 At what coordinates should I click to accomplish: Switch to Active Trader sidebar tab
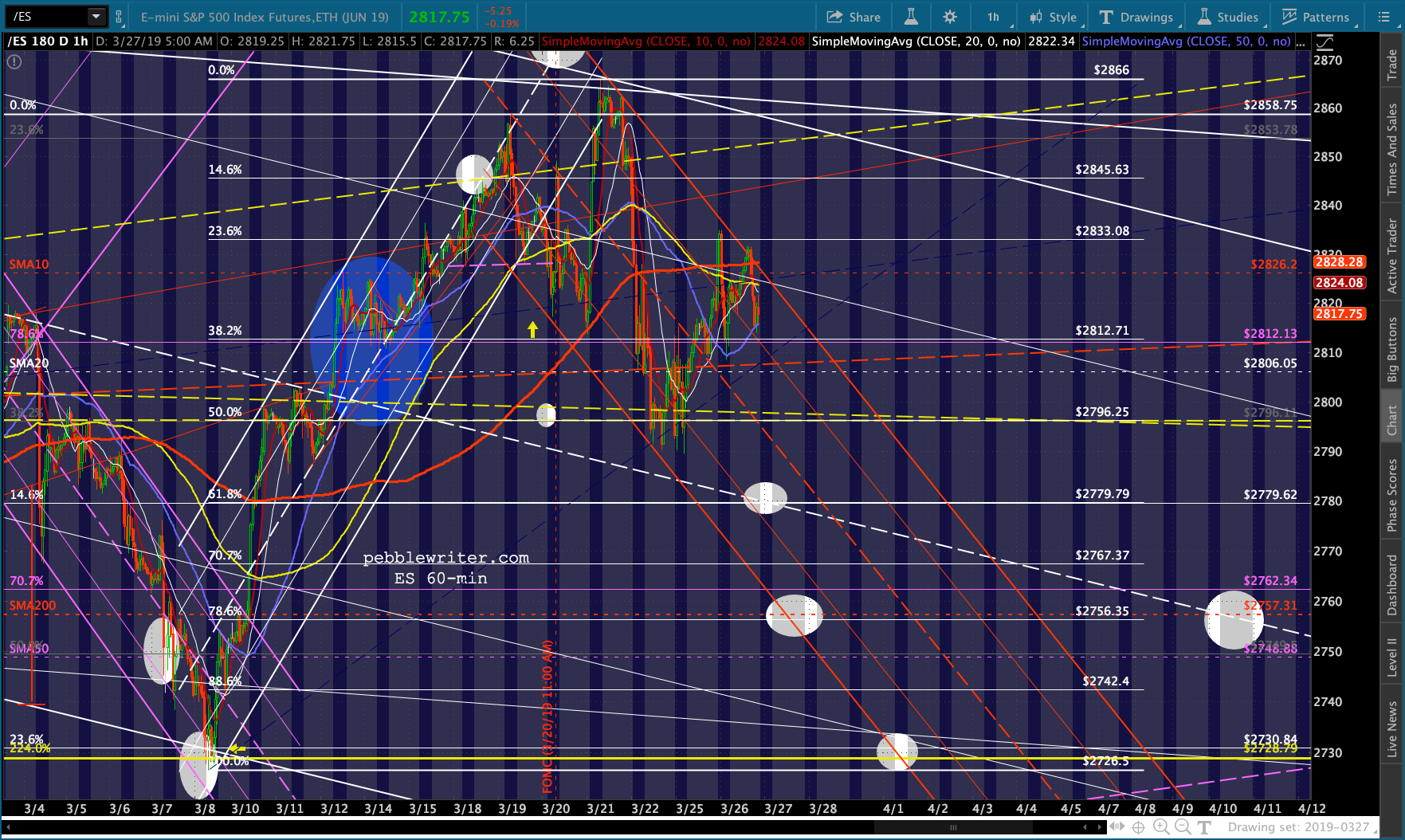1392,257
